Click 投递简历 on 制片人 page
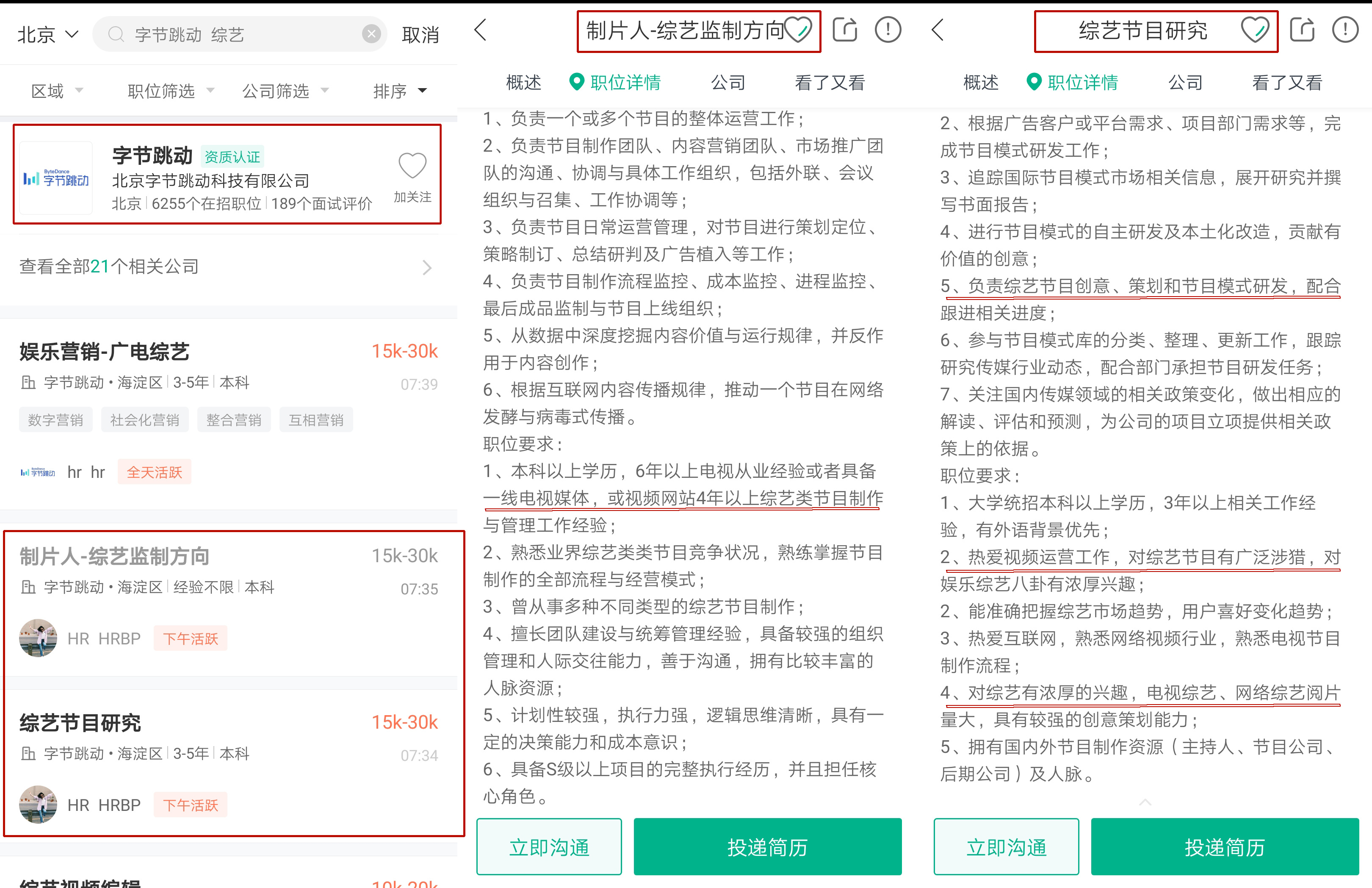Image resolution: width=1372 pixels, height=888 pixels. 768,846
